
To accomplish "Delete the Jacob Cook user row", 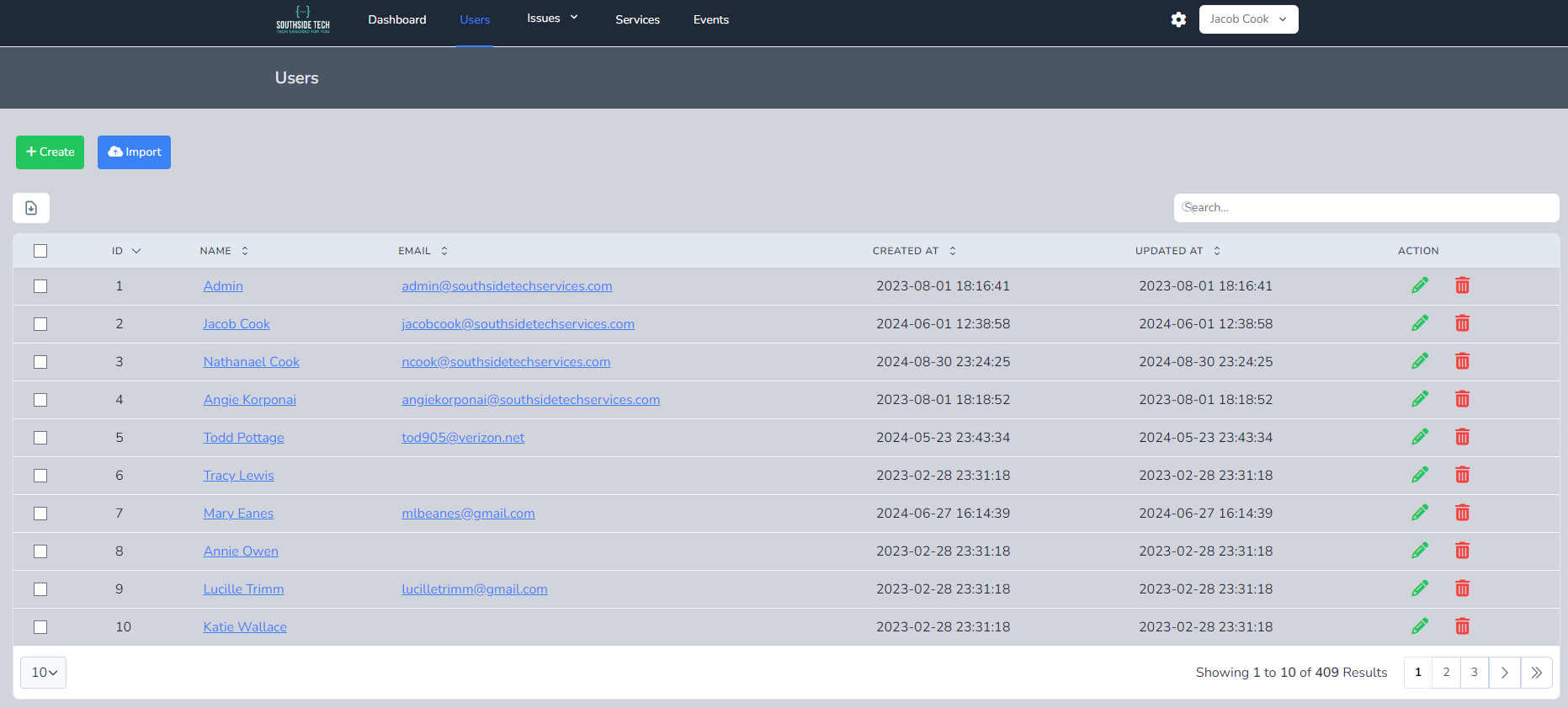I will 1462,324.
